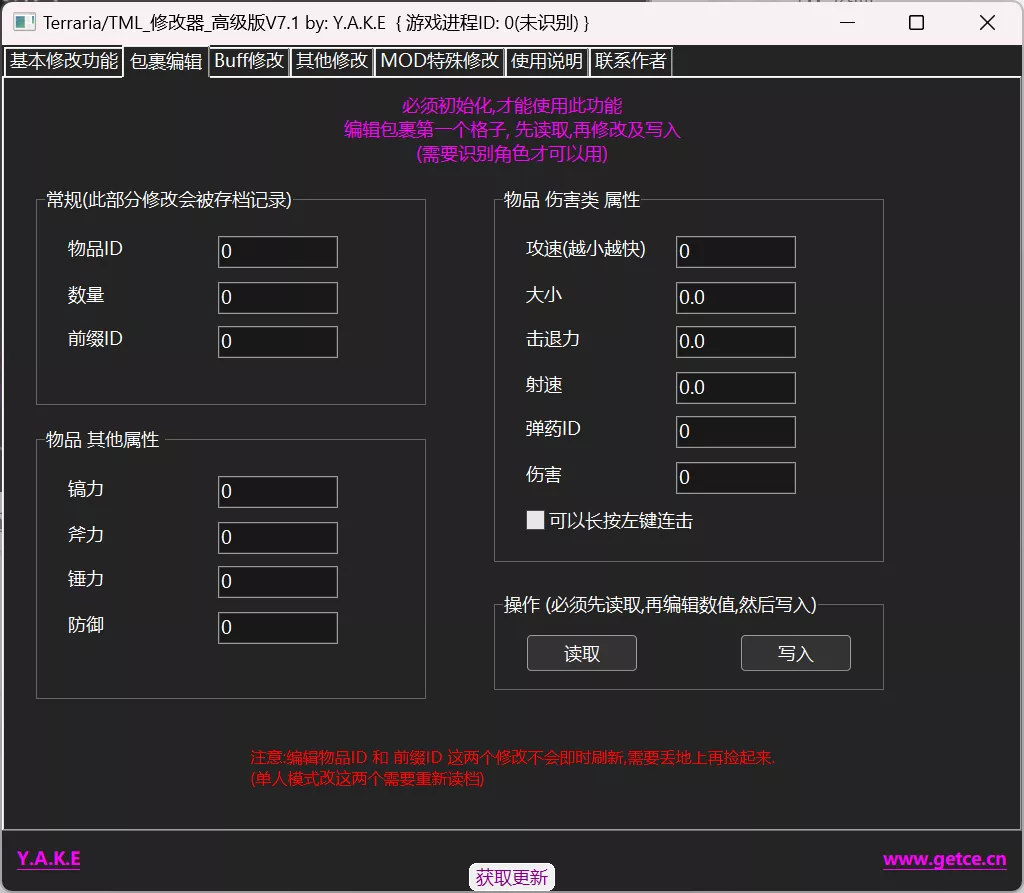Image resolution: width=1024 pixels, height=893 pixels.
Task: Open the www.getce.cn link
Action: (x=944, y=859)
